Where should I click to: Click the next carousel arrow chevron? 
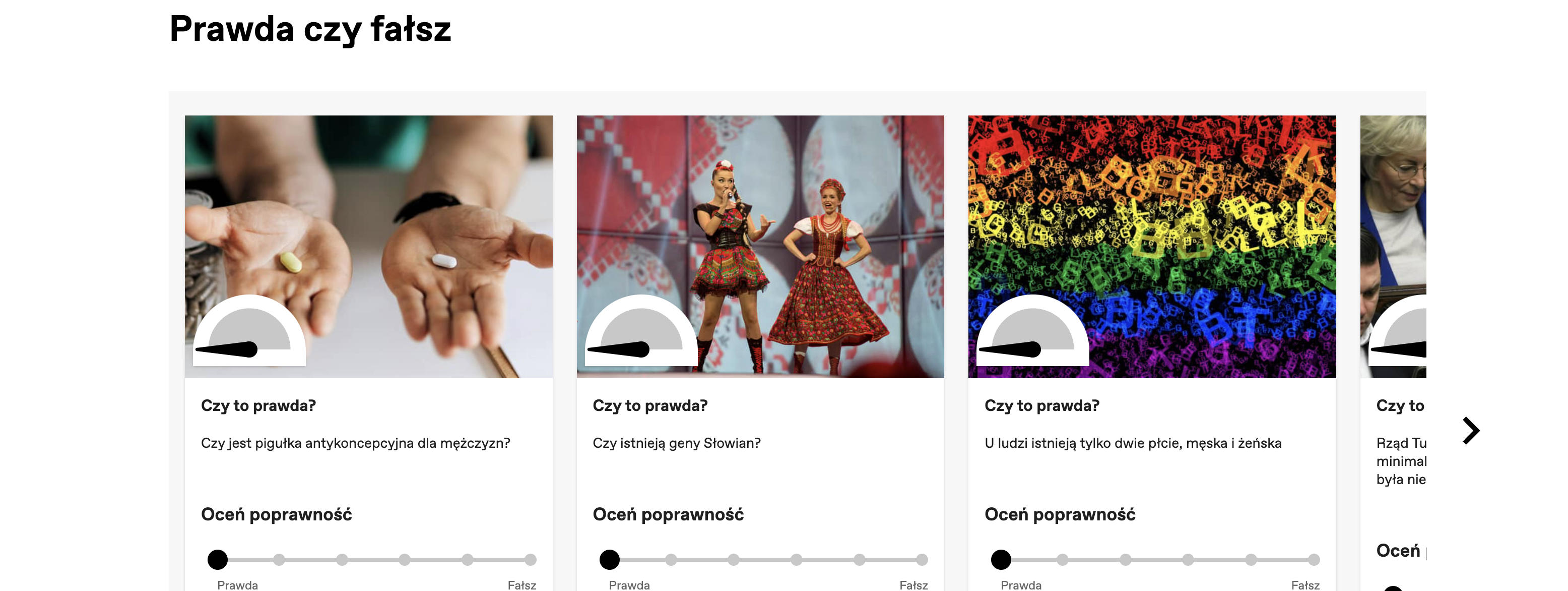pyautogui.click(x=1471, y=431)
